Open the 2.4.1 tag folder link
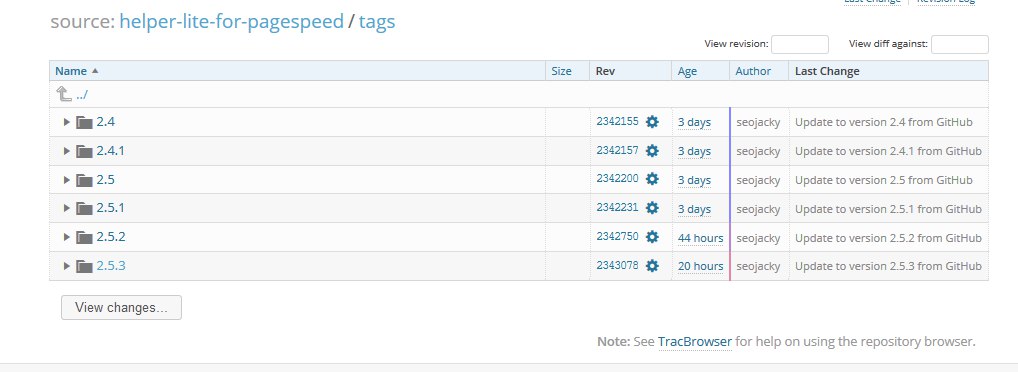Image resolution: width=1018 pixels, height=372 pixels. [x=110, y=151]
